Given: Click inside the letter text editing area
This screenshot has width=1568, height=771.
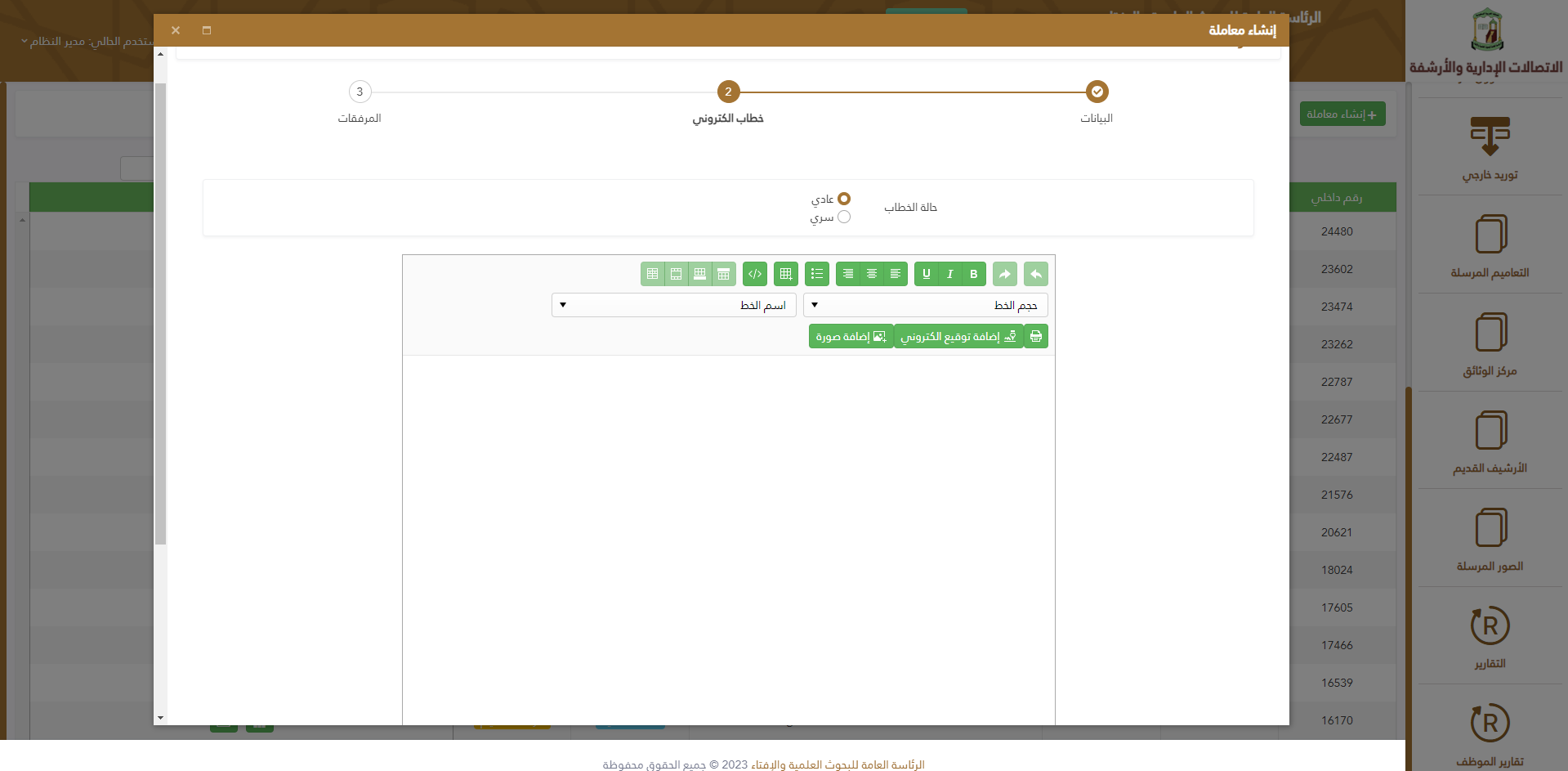Looking at the screenshot, I should (728, 531).
